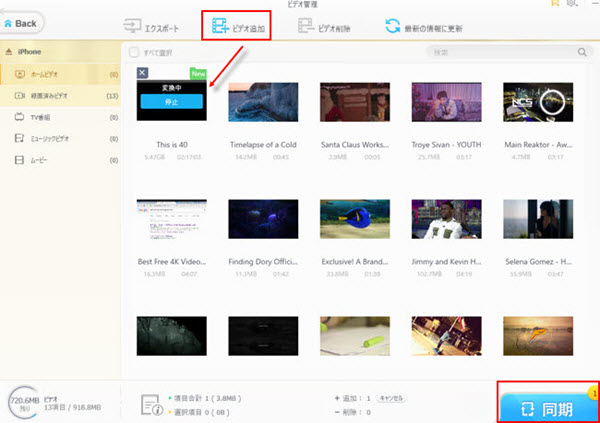Select the Main Reaktor NCS thumbnail

click(x=538, y=102)
